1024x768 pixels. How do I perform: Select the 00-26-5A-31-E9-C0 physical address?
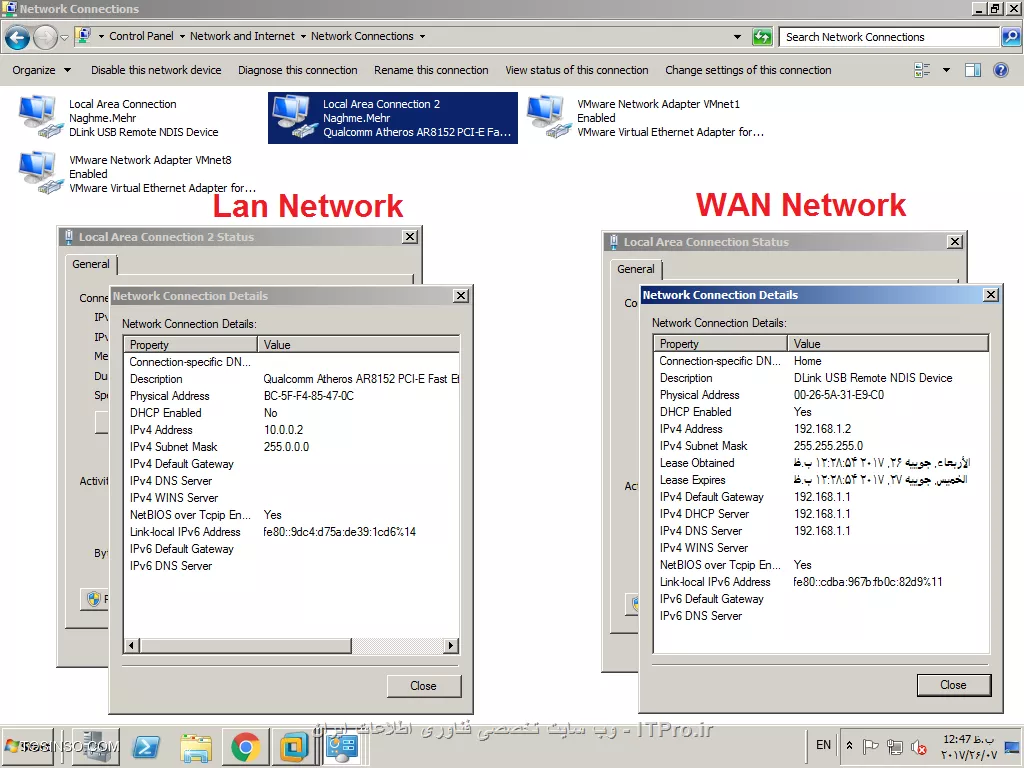click(839, 394)
